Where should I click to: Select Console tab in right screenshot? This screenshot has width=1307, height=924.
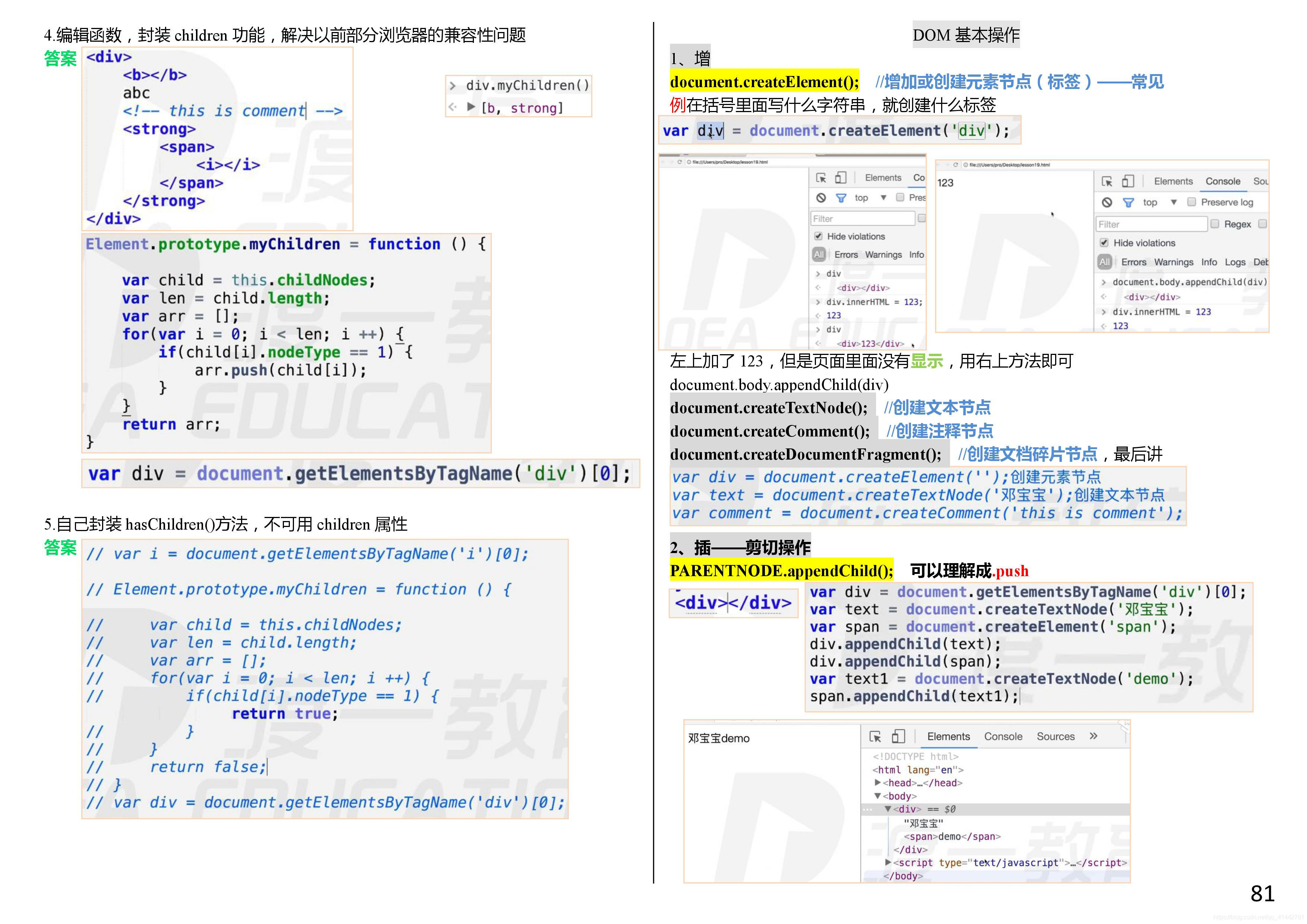point(1223,181)
